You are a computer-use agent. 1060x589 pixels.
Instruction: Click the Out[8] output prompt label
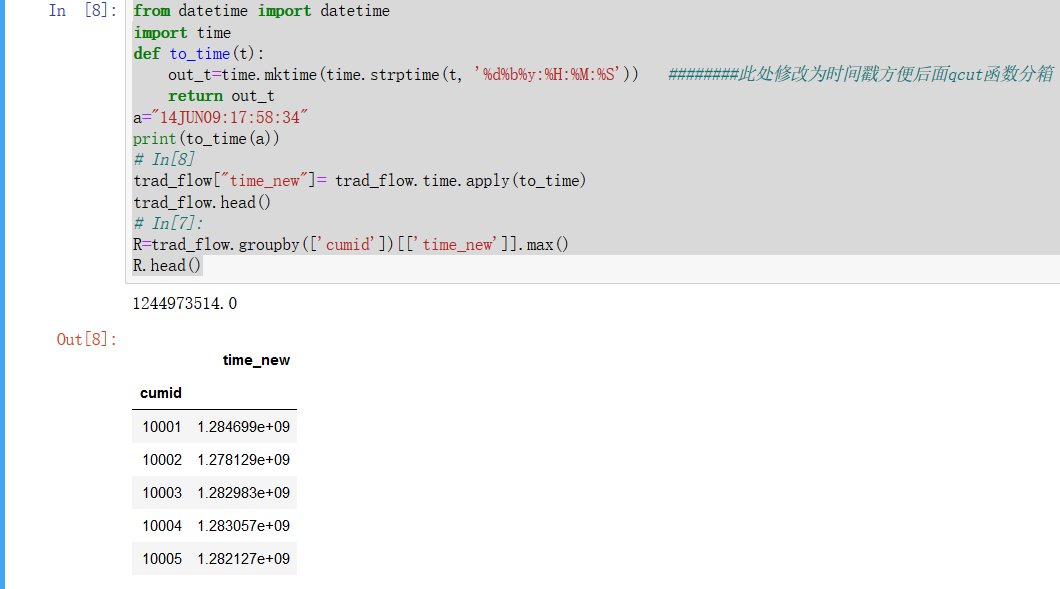coord(87,339)
